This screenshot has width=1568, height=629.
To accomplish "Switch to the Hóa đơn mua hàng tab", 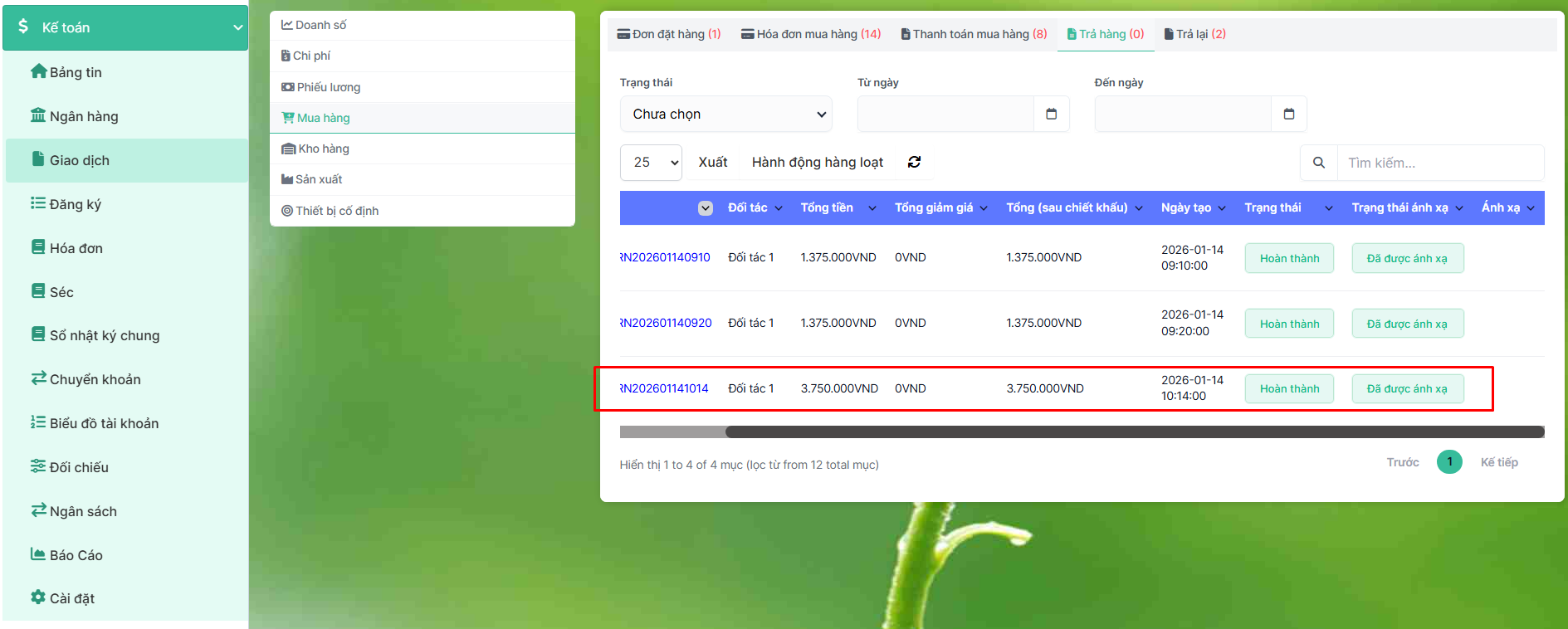I will (810, 34).
